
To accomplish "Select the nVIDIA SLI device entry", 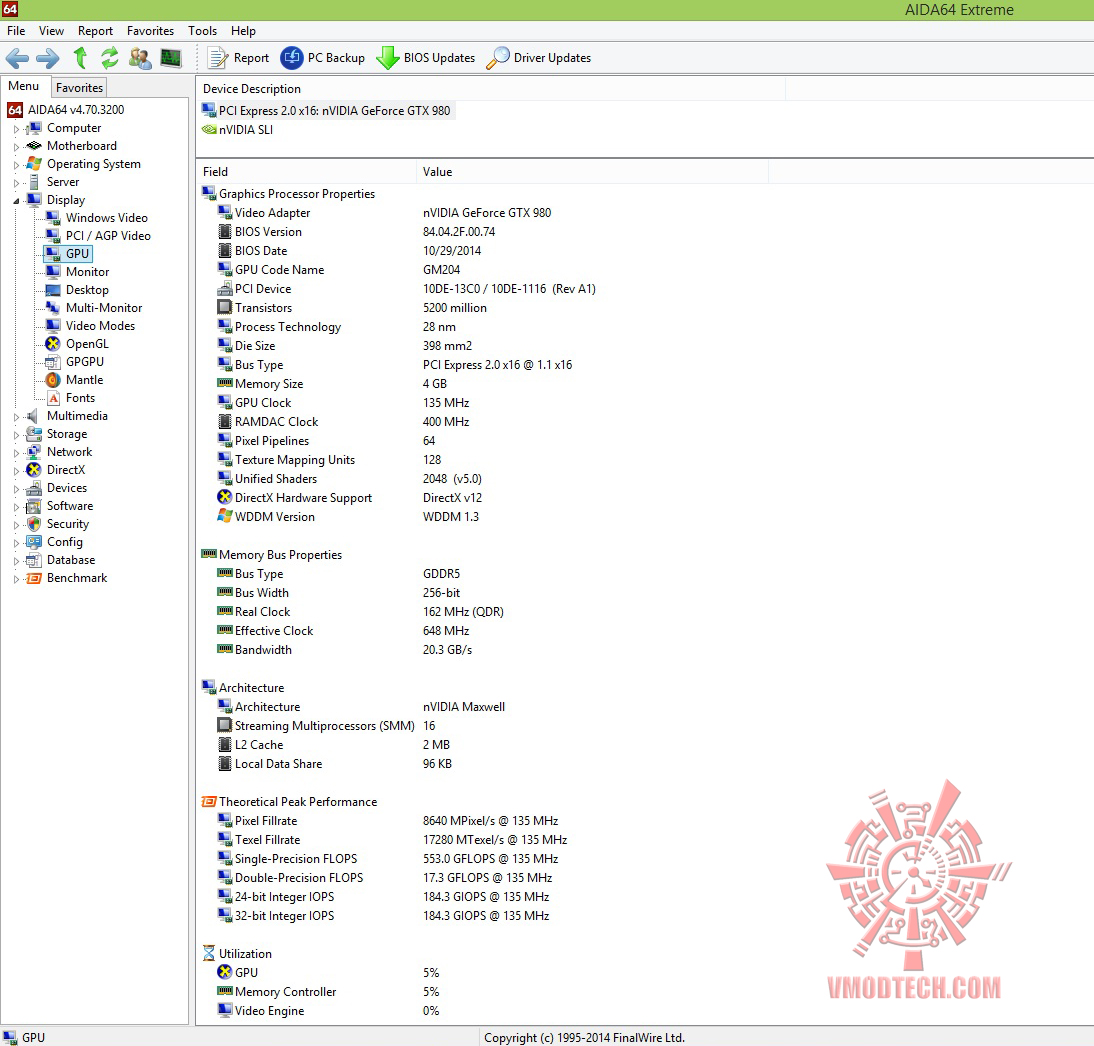I will click(246, 130).
